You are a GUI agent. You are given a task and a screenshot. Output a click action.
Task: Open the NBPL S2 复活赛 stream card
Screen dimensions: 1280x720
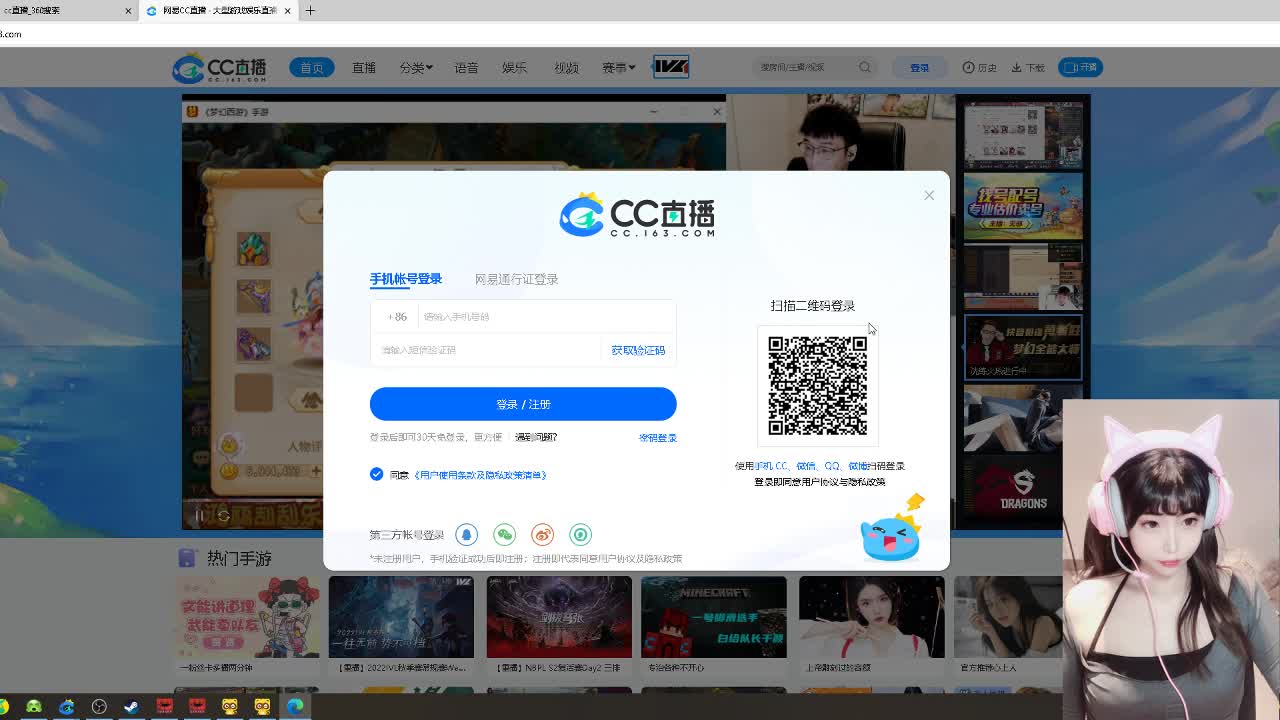(x=559, y=617)
